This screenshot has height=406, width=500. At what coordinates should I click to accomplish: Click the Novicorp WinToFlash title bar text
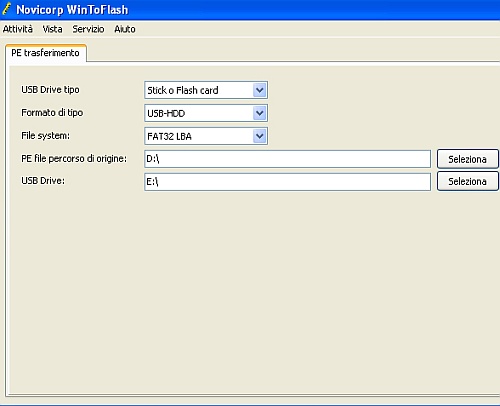pos(72,10)
